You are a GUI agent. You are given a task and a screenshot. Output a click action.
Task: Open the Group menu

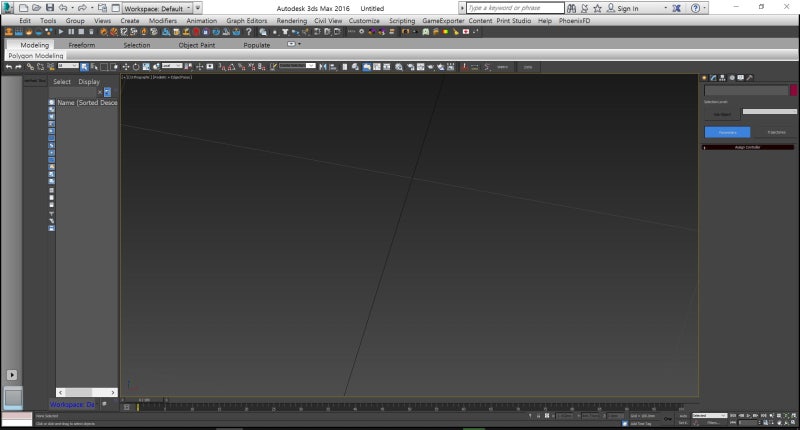(x=75, y=20)
